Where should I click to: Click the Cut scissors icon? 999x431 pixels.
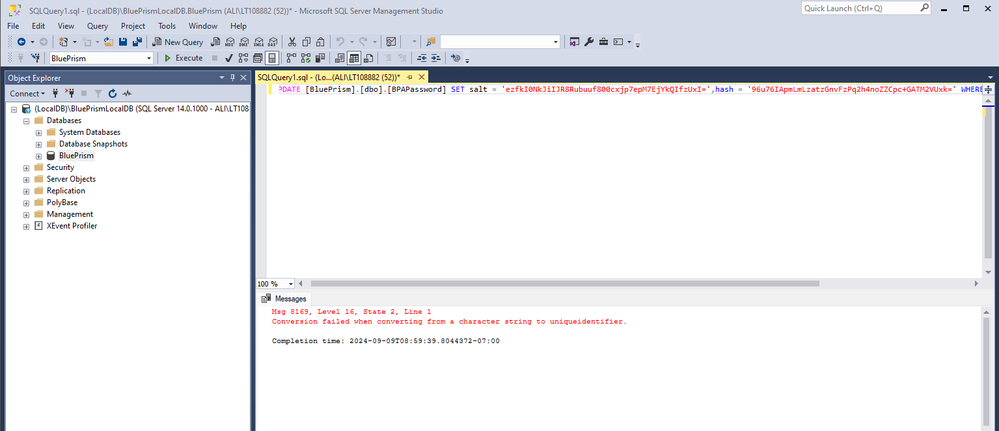292,42
